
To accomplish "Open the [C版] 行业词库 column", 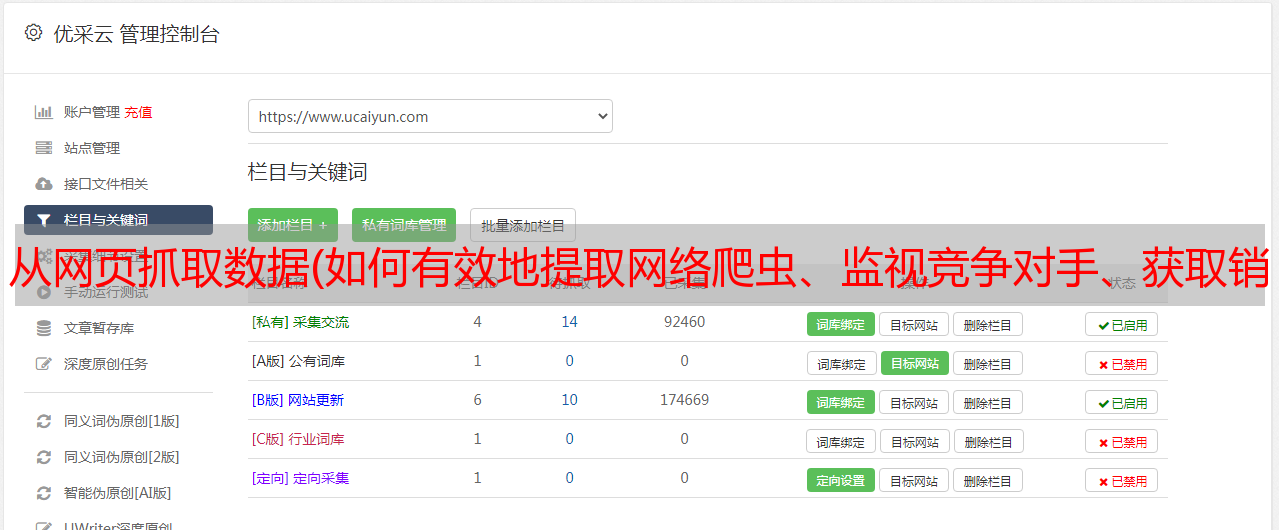I will 298,439.
